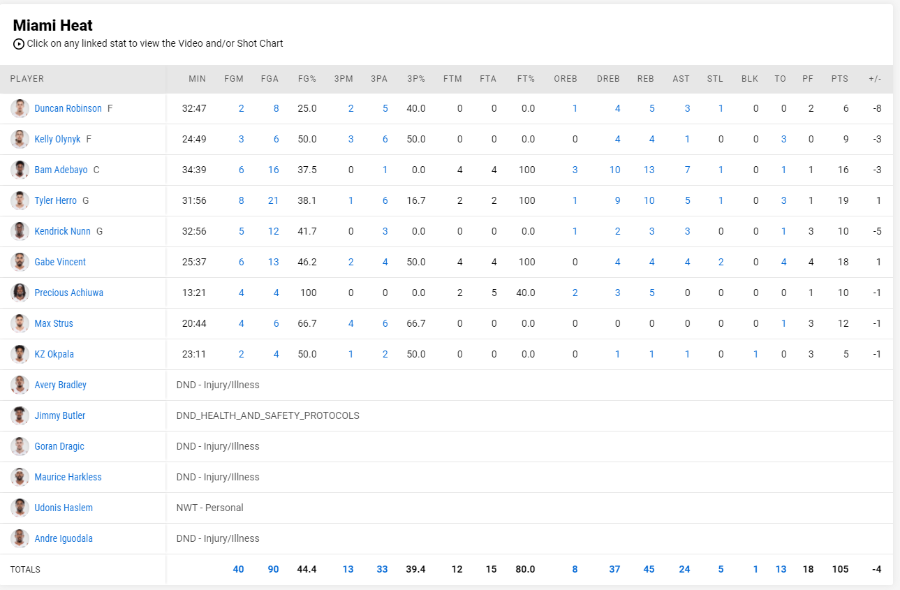Click KZ Okpala's headshot thumbnail

click(x=20, y=354)
